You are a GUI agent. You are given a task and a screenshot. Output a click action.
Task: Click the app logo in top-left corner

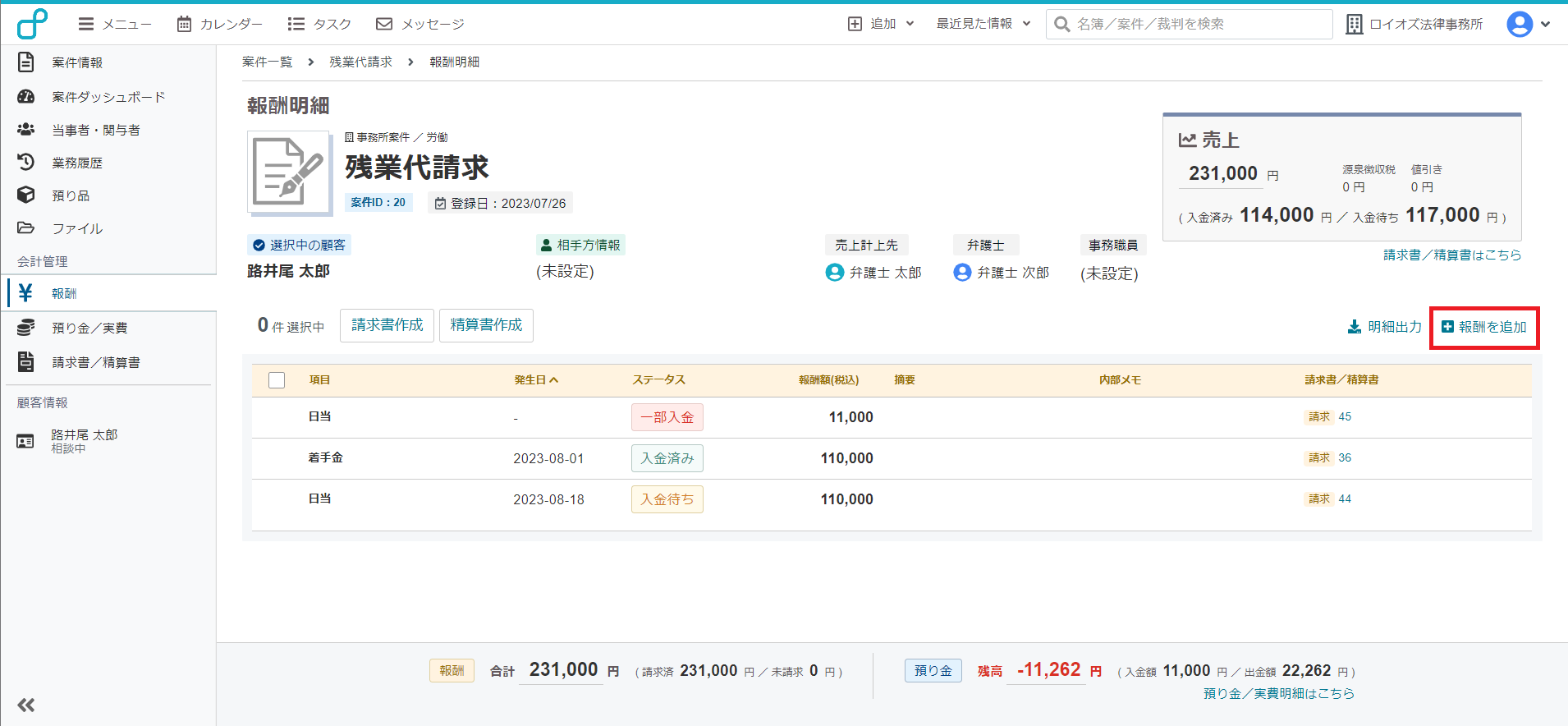click(32, 24)
